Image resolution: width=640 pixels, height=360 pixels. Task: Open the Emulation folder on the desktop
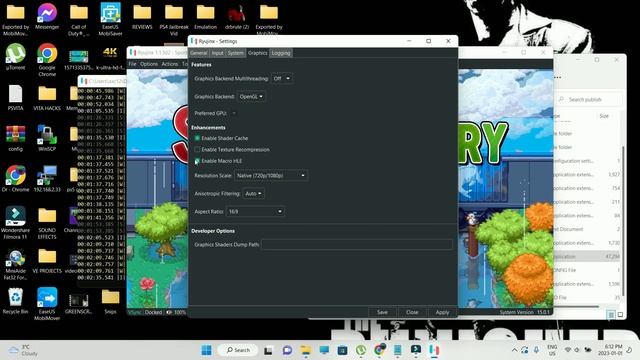(x=205, y=16)
